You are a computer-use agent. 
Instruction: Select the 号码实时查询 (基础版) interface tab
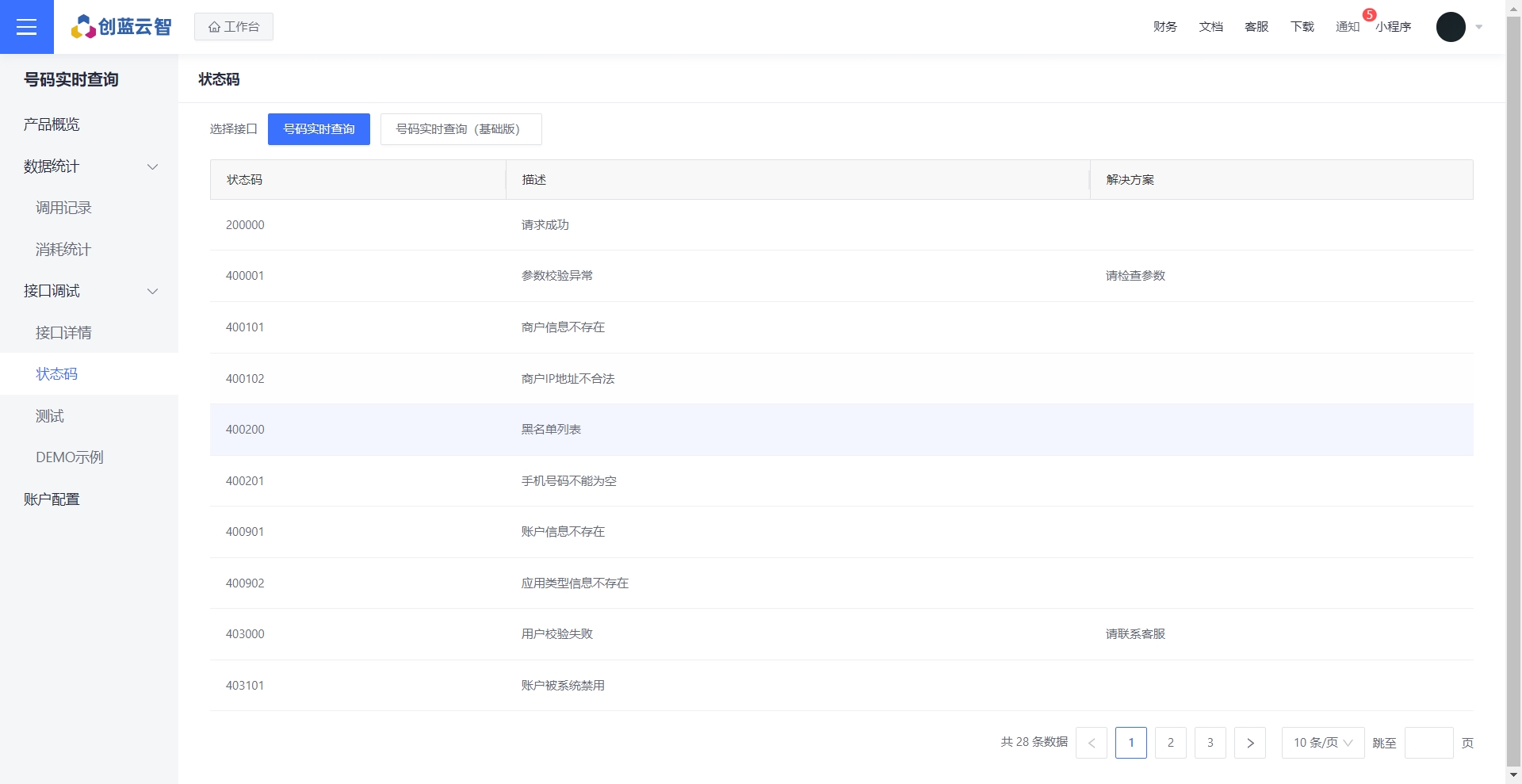click(461, 129)
